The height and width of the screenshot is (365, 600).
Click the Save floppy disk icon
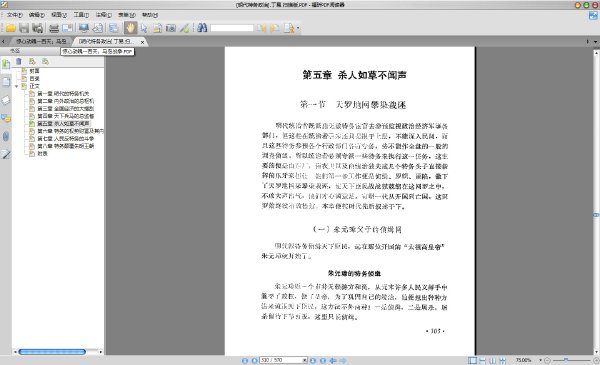24,28
